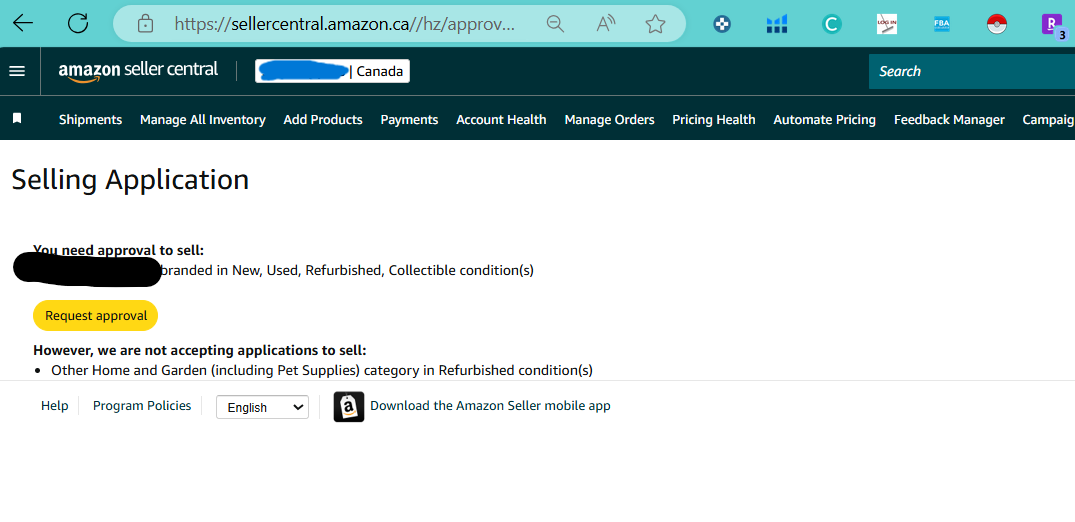Click the browser back arrow
Viewport: 1075px width, 522px height.
point(23,23)
